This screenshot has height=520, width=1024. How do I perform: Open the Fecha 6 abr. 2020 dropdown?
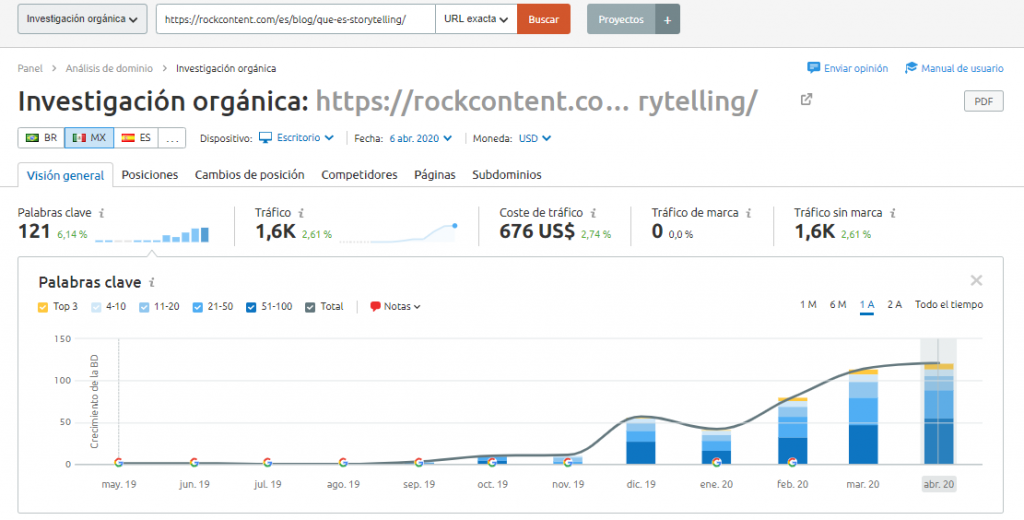[421, 138]
